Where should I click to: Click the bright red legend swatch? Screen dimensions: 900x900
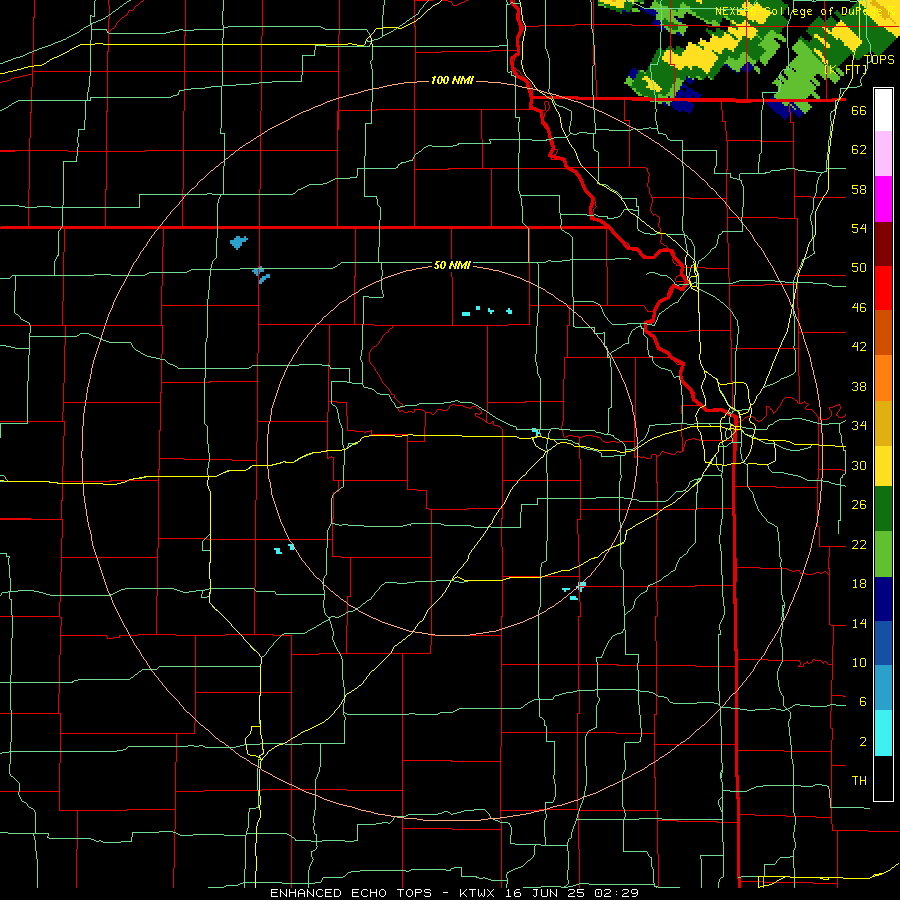(883, 288)
